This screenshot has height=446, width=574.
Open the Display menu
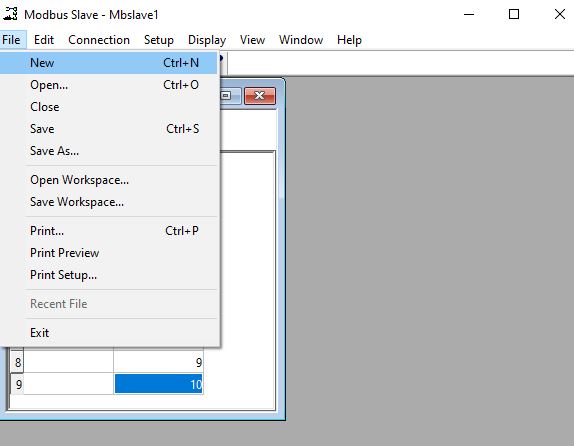[x=207, y=40]
